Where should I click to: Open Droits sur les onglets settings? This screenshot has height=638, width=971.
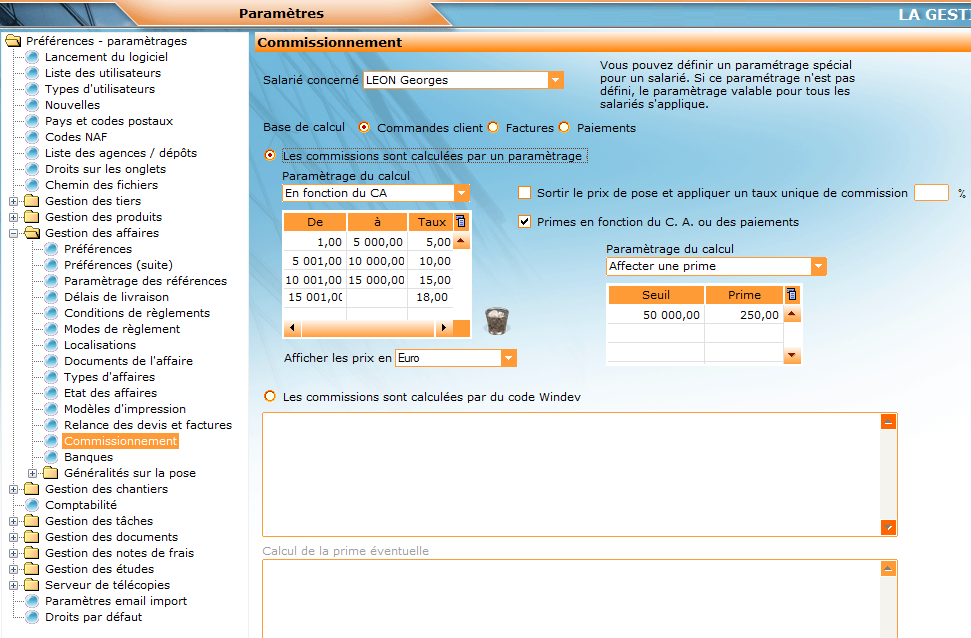105,169
